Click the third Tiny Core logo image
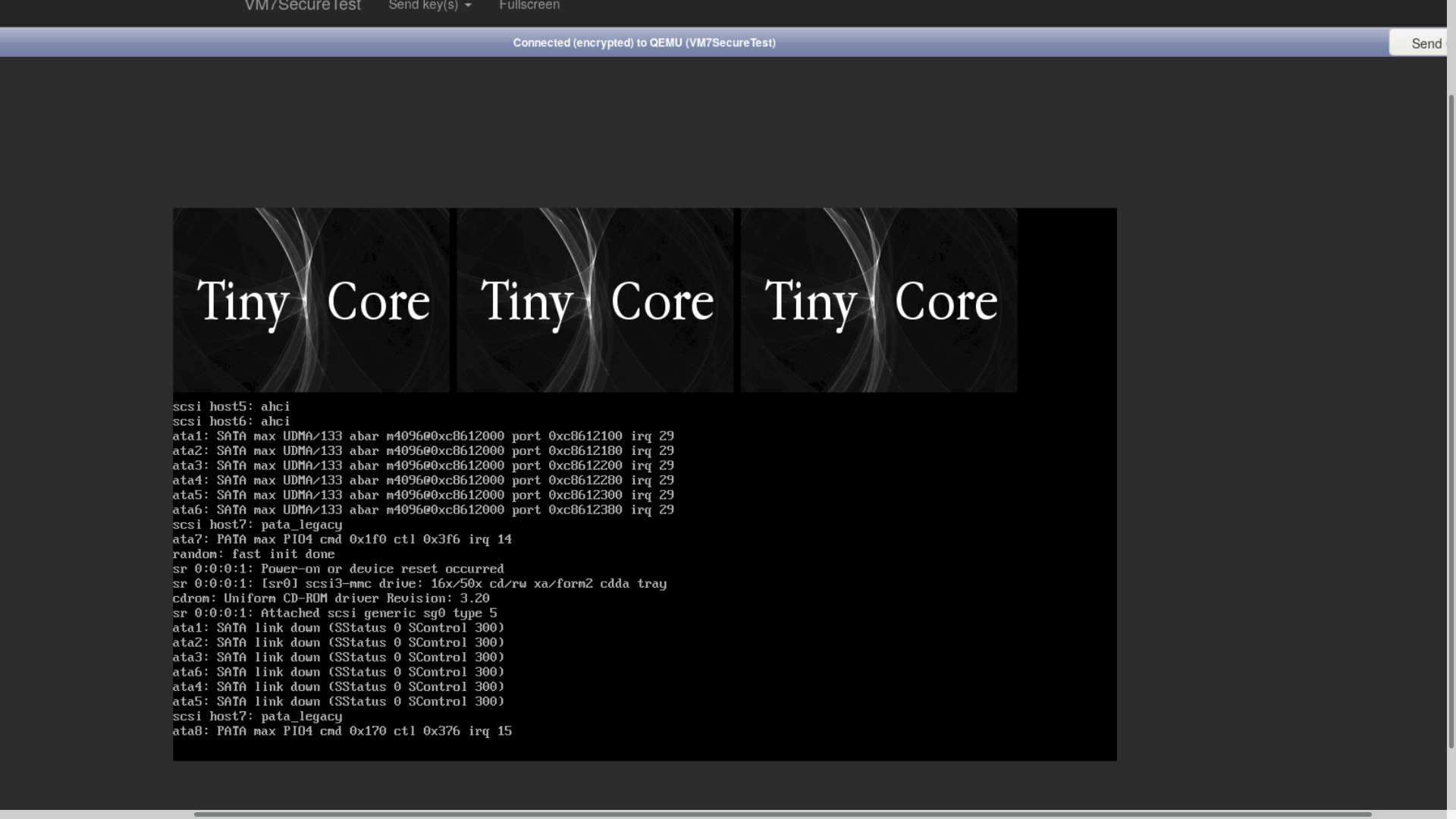The image size is (1456, 819). point(879,300)
